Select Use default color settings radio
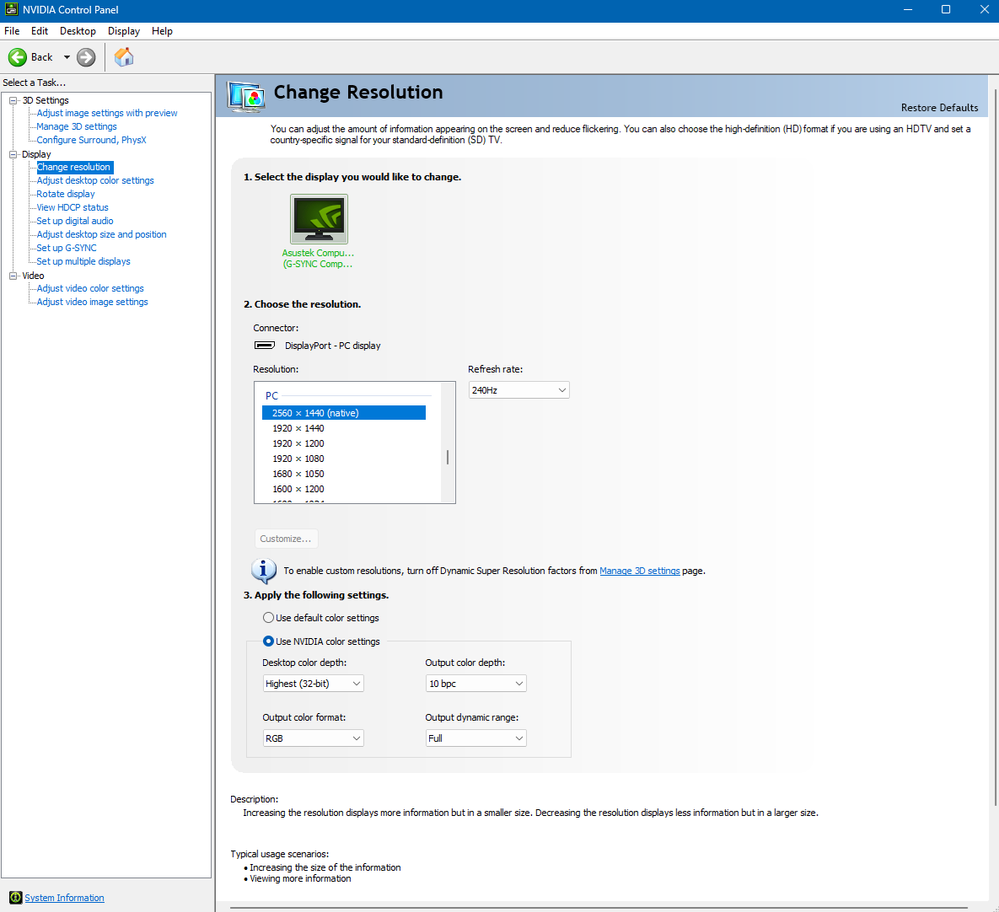 pyautogui.click(x=268, y=618)
